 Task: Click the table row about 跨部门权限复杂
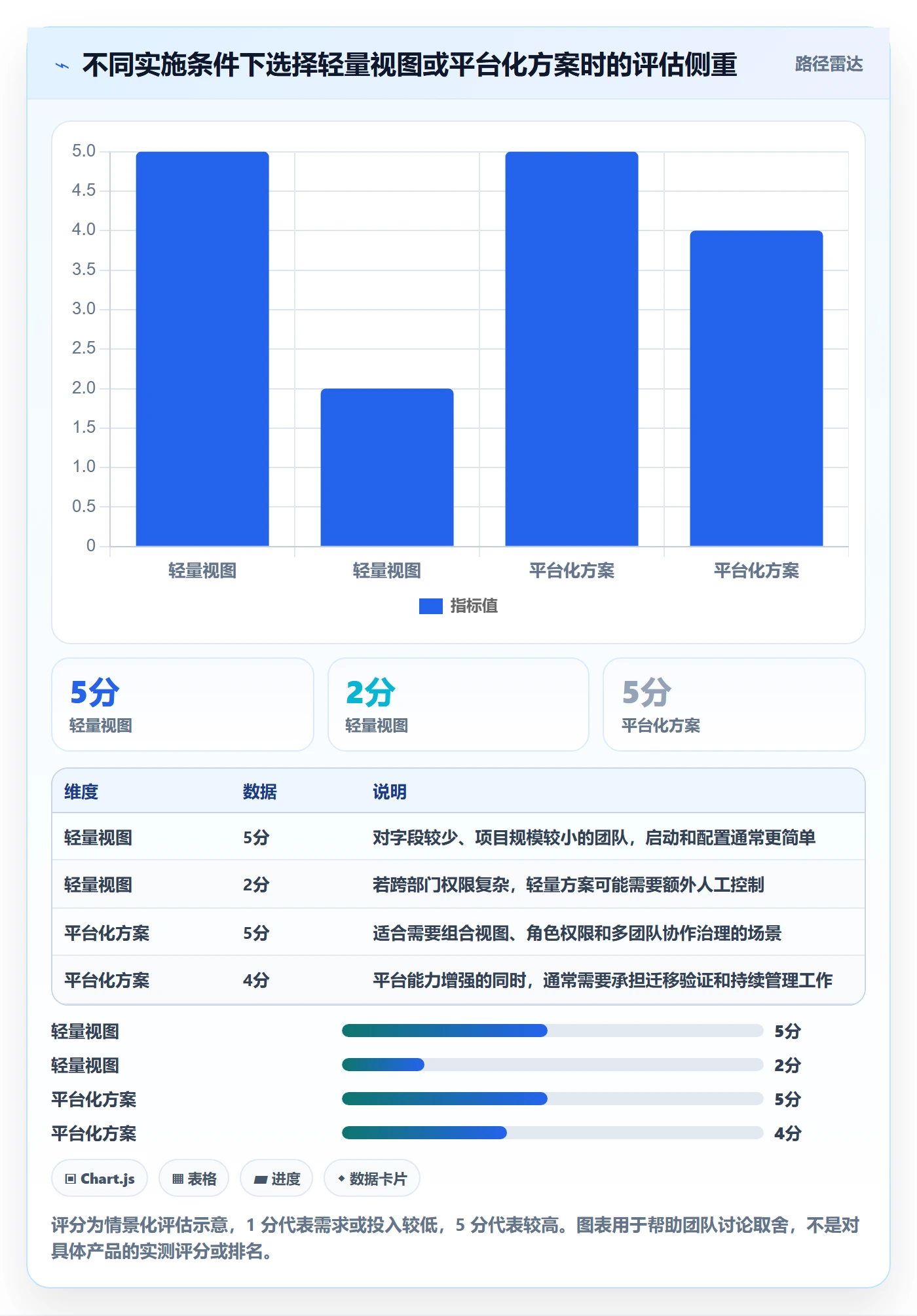point(458,885)
